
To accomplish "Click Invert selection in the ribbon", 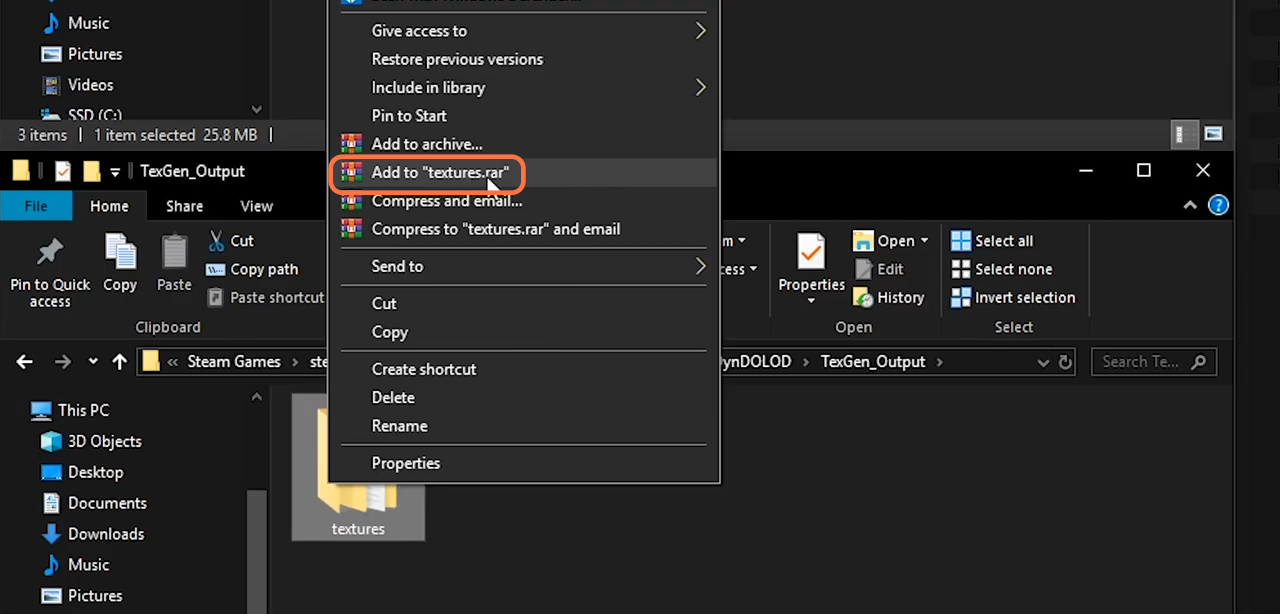I will pyautogui.click(x=1013, y=297).
